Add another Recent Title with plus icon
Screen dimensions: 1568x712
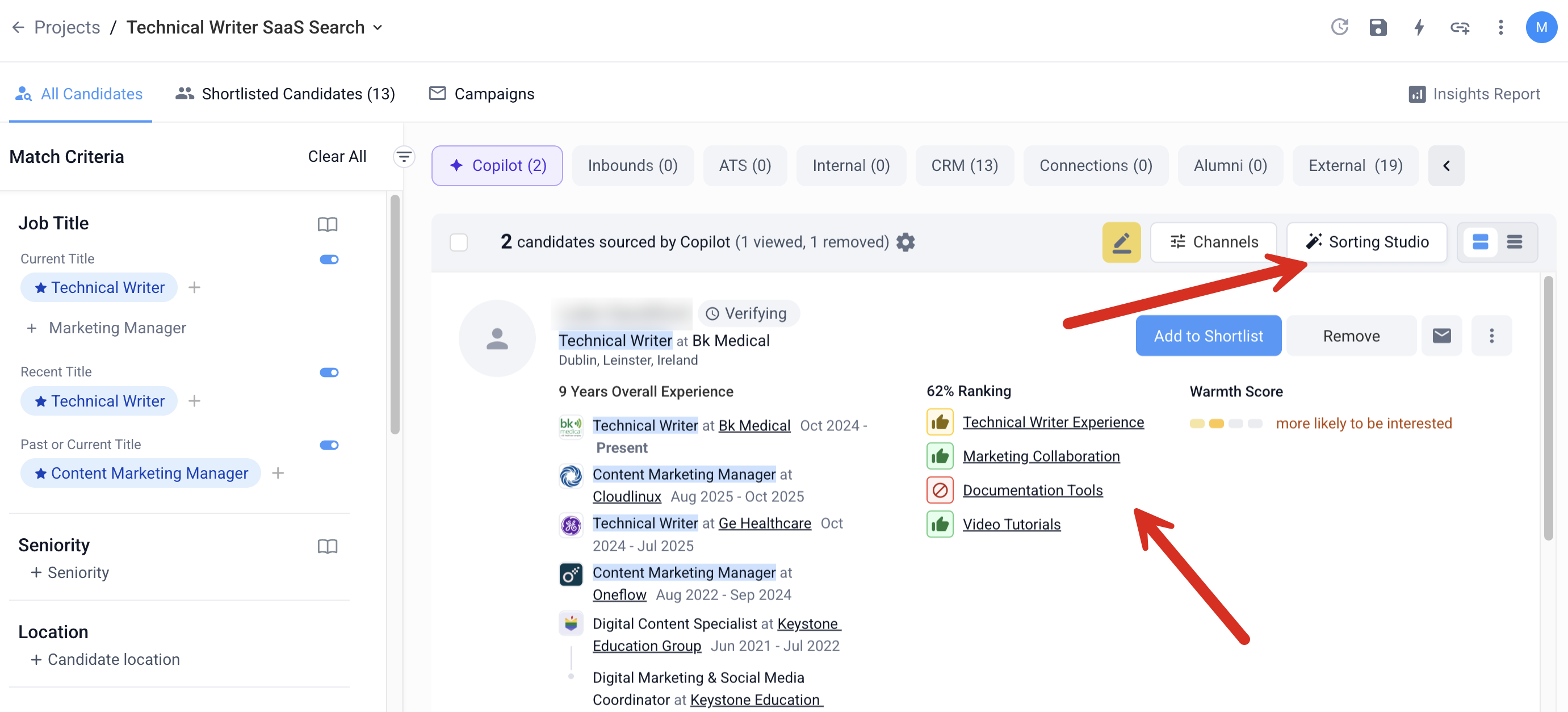194,401
